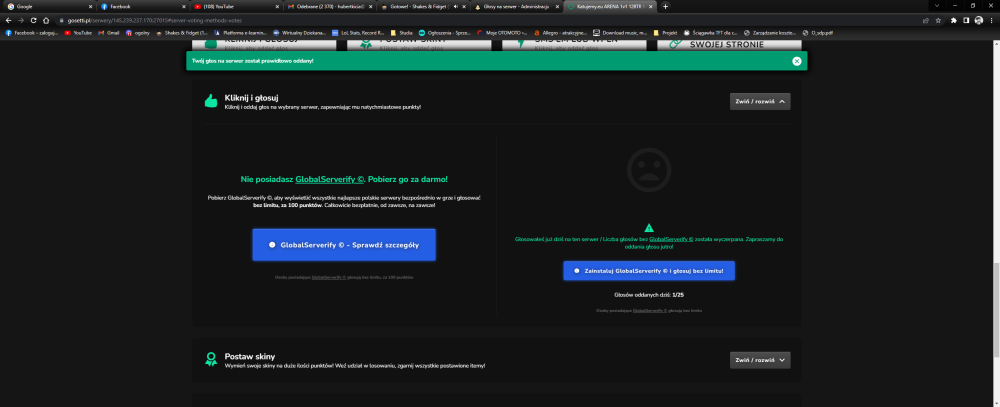The image size is (1000, 407).
Task: Open the 'ogolny' bookmark
Action: pyautogui.click(x=138, y=33)
